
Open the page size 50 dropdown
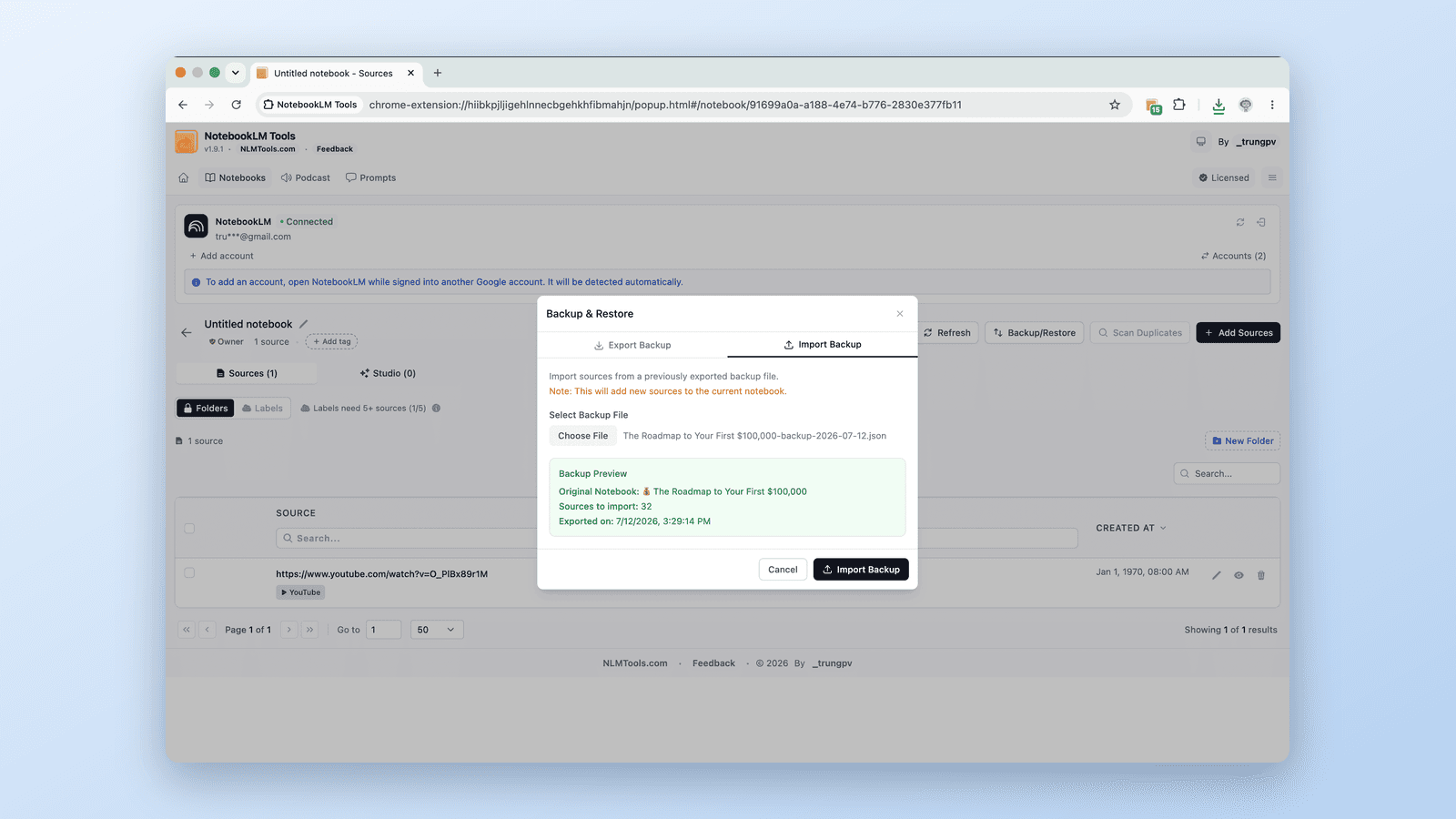[x=437, y=630]
